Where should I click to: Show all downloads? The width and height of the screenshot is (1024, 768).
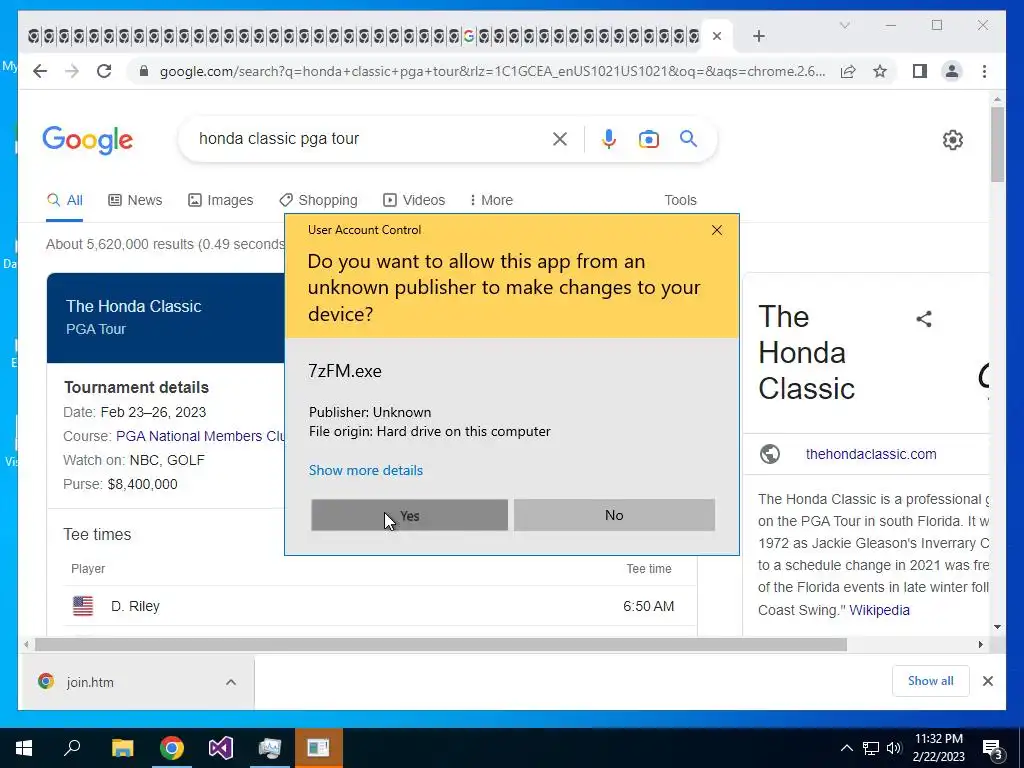pyautogui.click(x=930, y=681)
